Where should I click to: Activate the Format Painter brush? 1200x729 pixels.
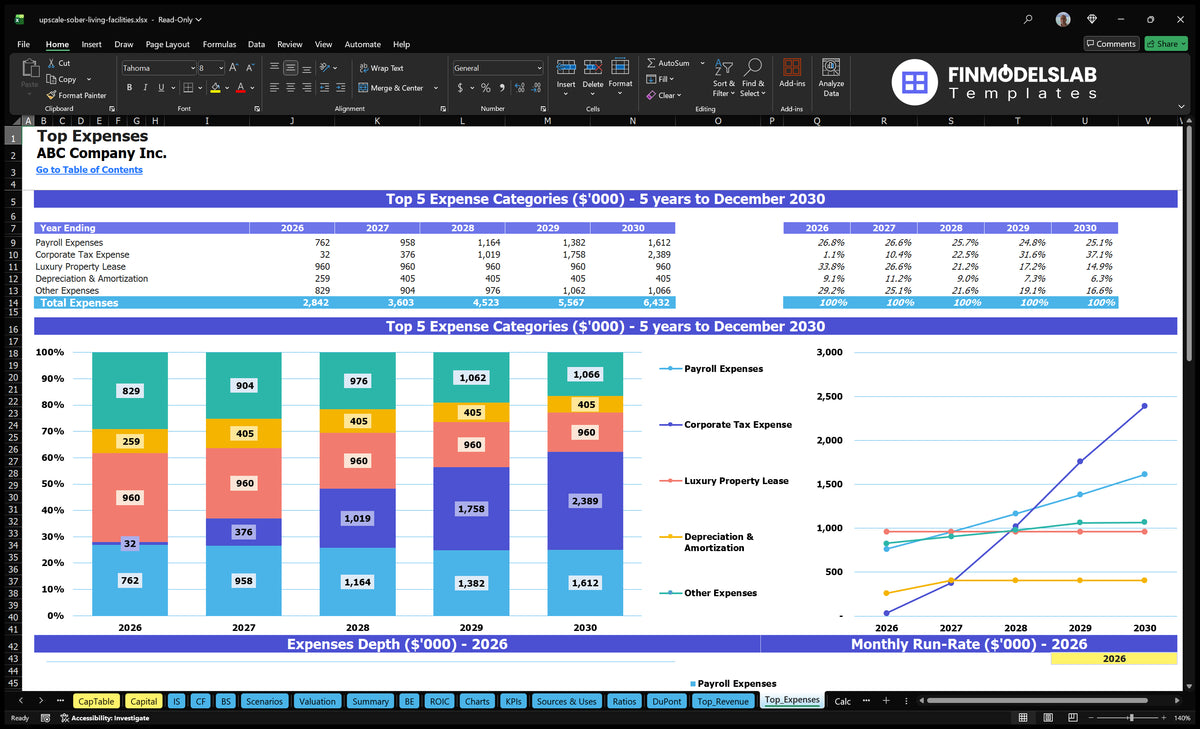51,95
